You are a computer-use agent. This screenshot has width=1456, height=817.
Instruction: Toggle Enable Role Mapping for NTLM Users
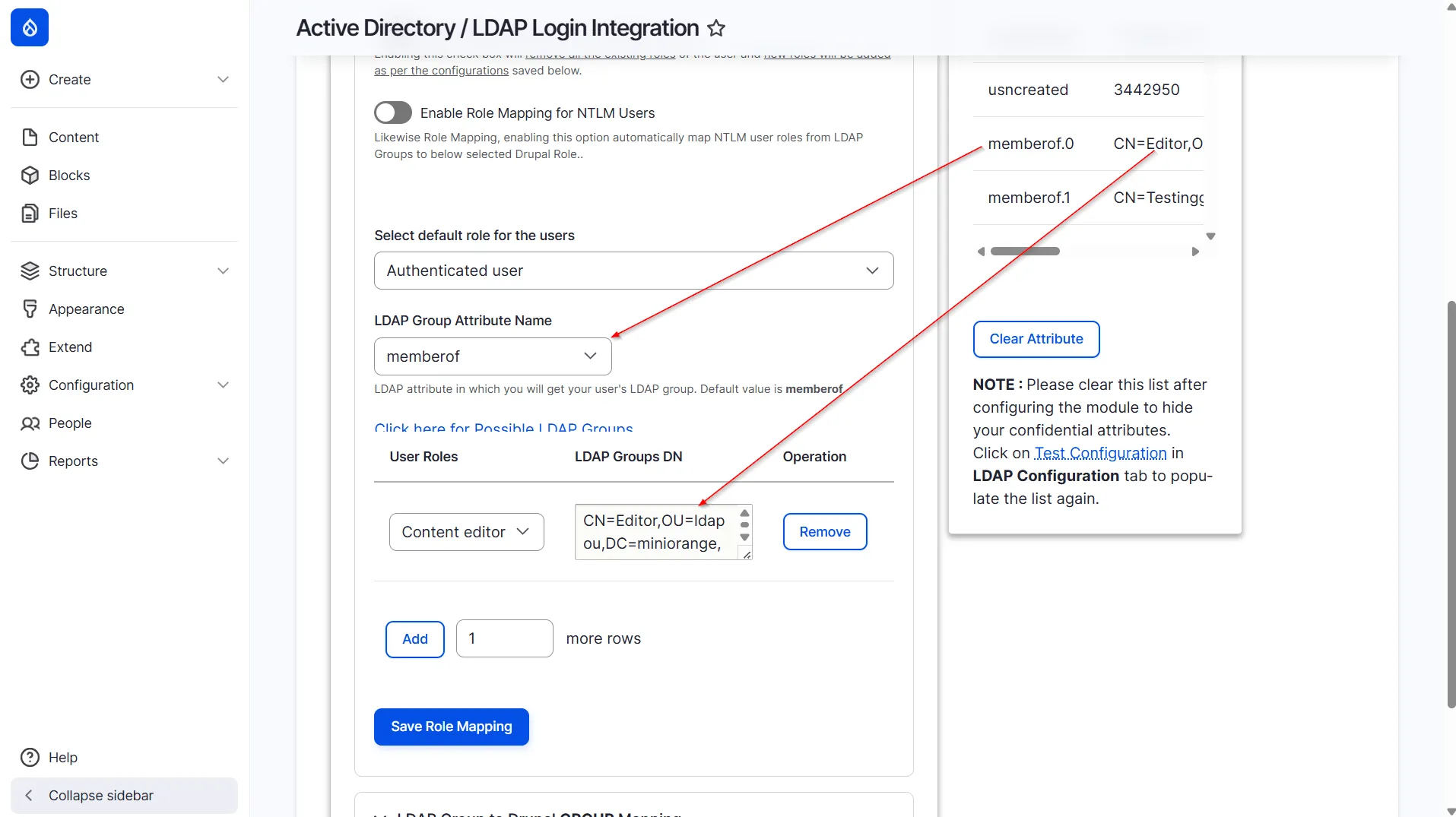pyautogui.click(x=393, y=112)
